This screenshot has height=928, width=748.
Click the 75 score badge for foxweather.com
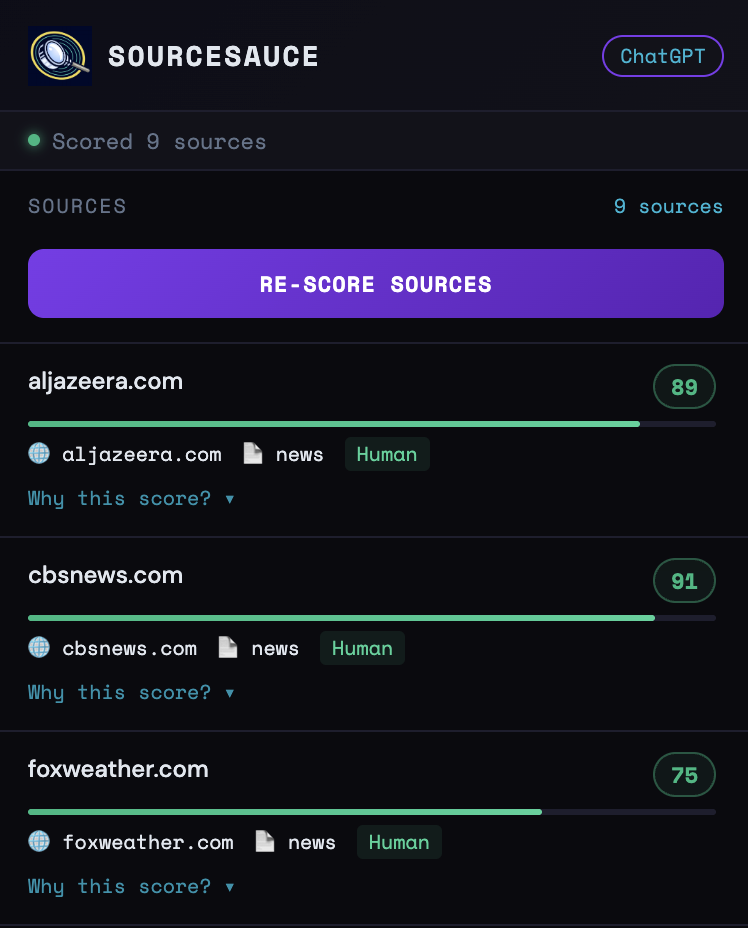(684, 775)
